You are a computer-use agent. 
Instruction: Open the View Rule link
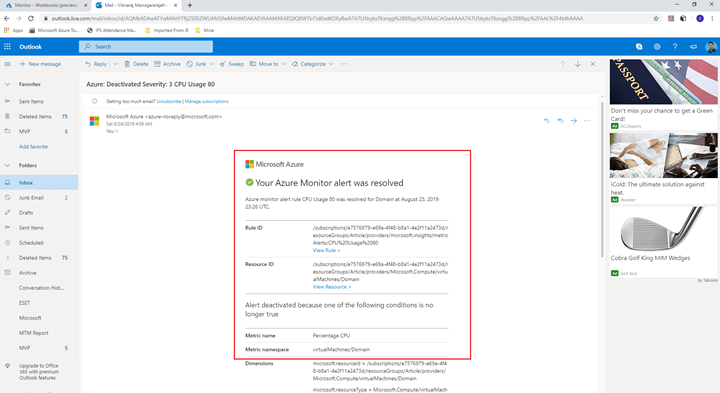(x=326, y=250)
